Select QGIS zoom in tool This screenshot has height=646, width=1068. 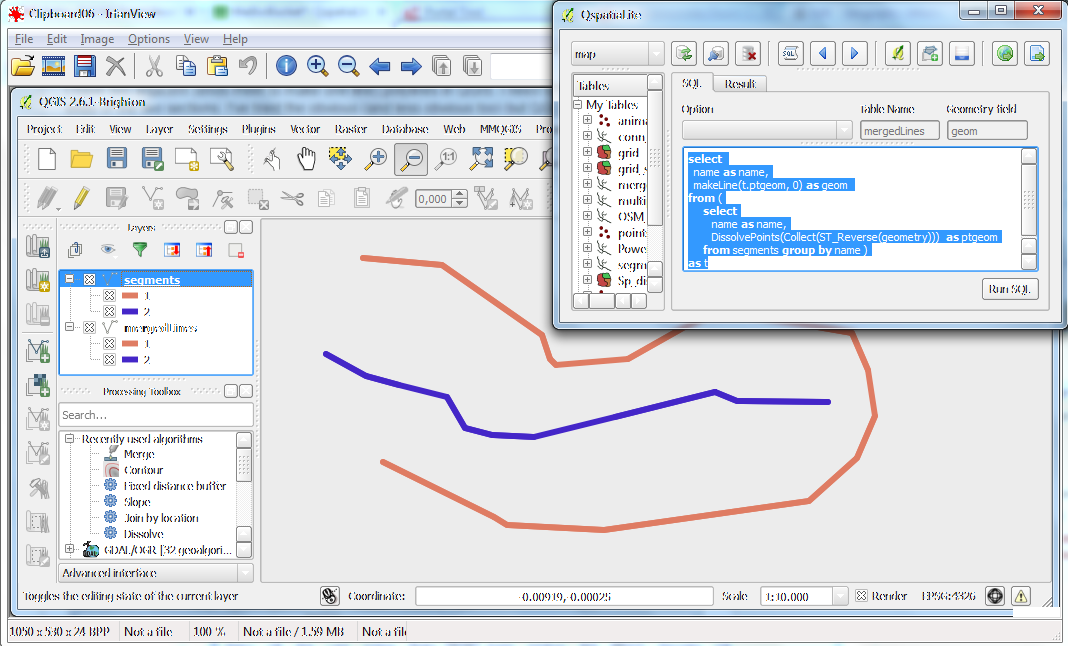376,159
